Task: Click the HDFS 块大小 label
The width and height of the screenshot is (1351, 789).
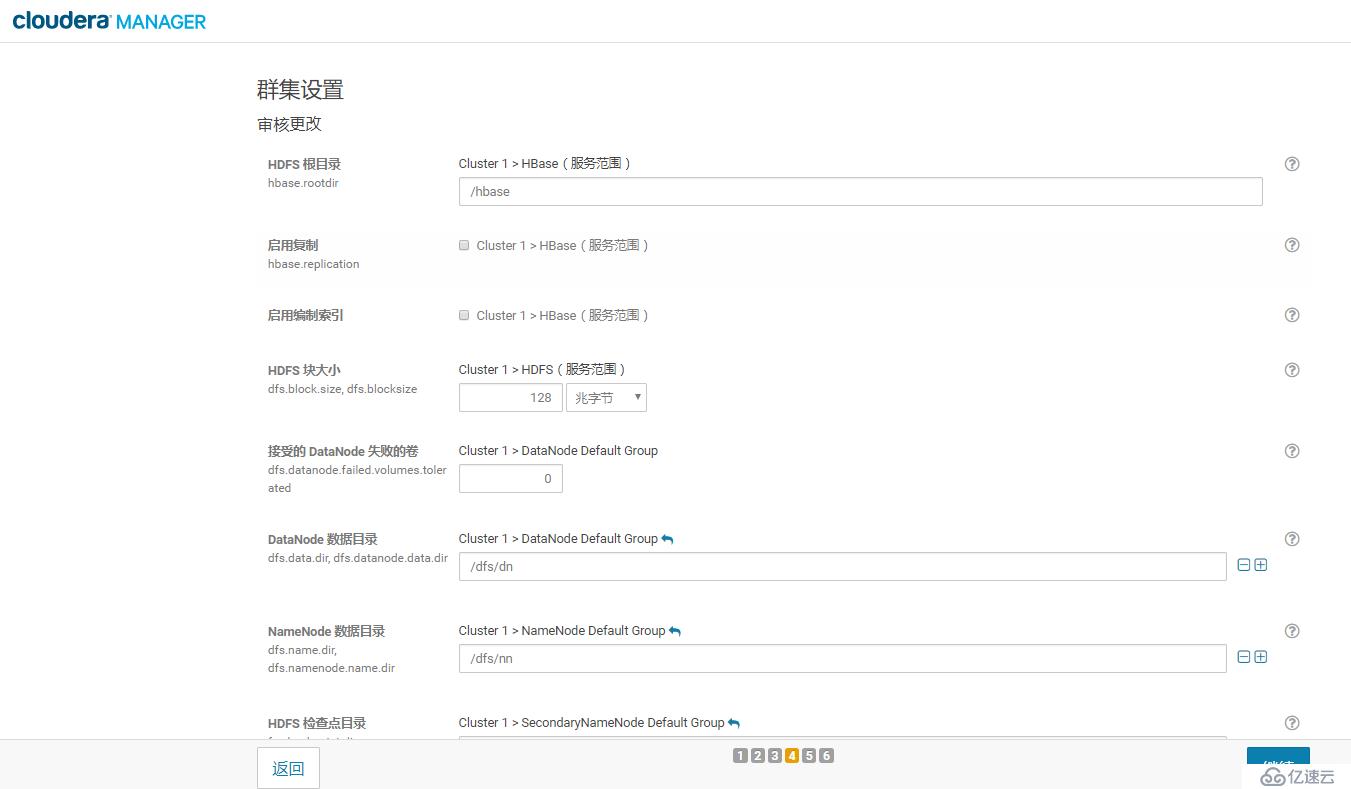Action: pyautogui.click(x=304, y=370)
